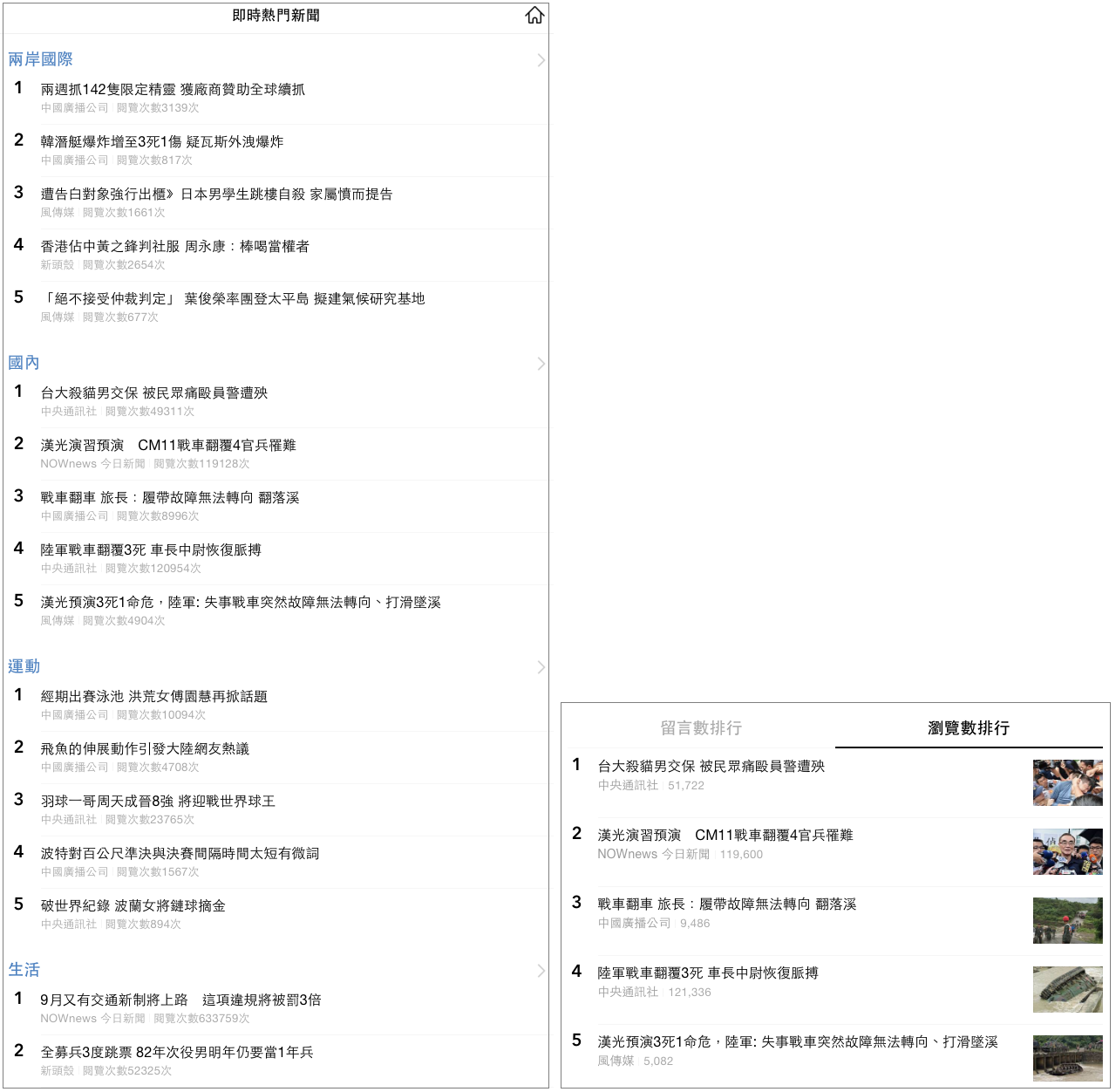The width and height of the screenshot is (1116, 1092).
Task: Open 羽球一哥周天成晉8強 sports story
Action: (x=158, y=801)
